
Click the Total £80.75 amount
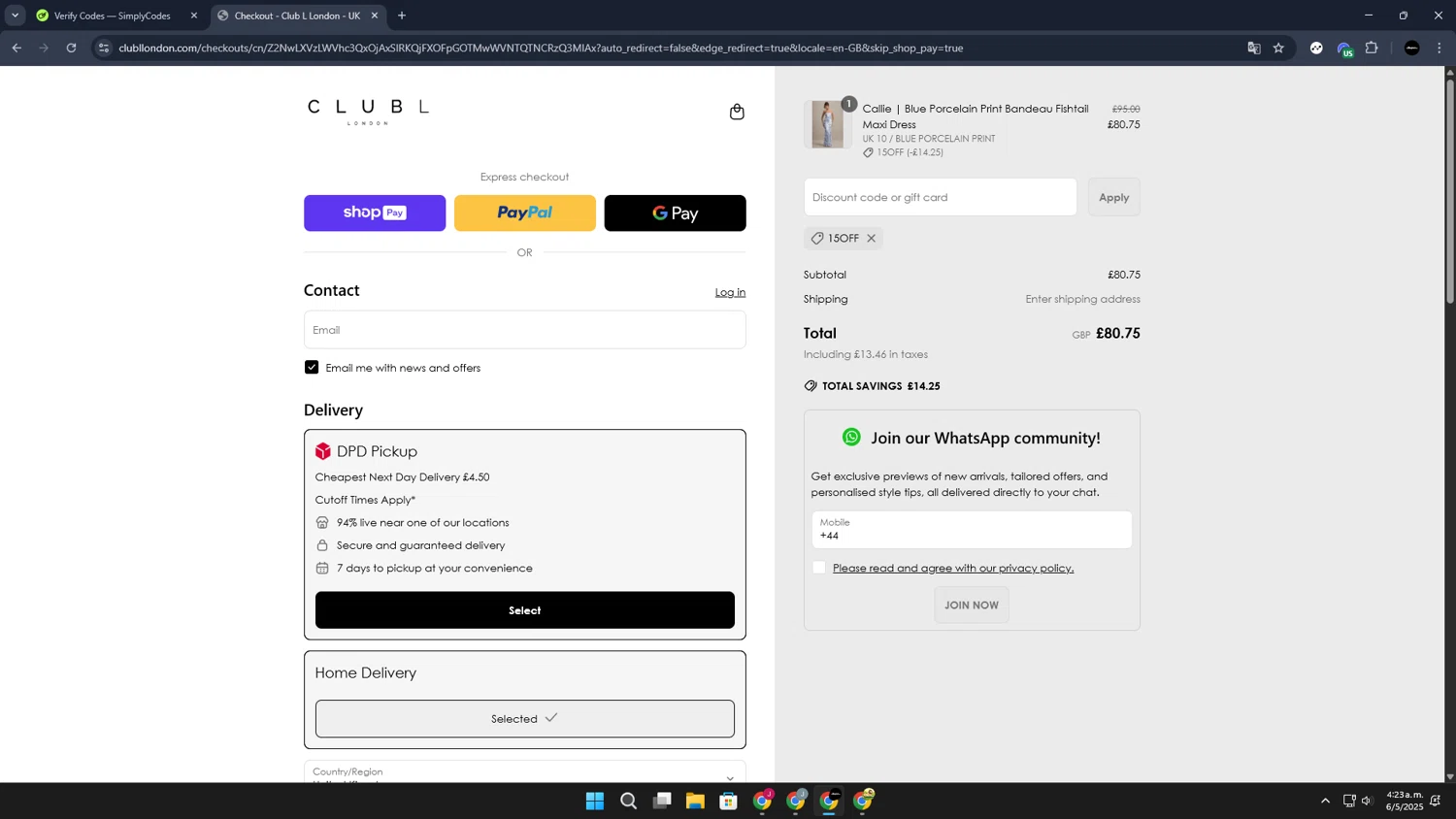(1118, 334)
